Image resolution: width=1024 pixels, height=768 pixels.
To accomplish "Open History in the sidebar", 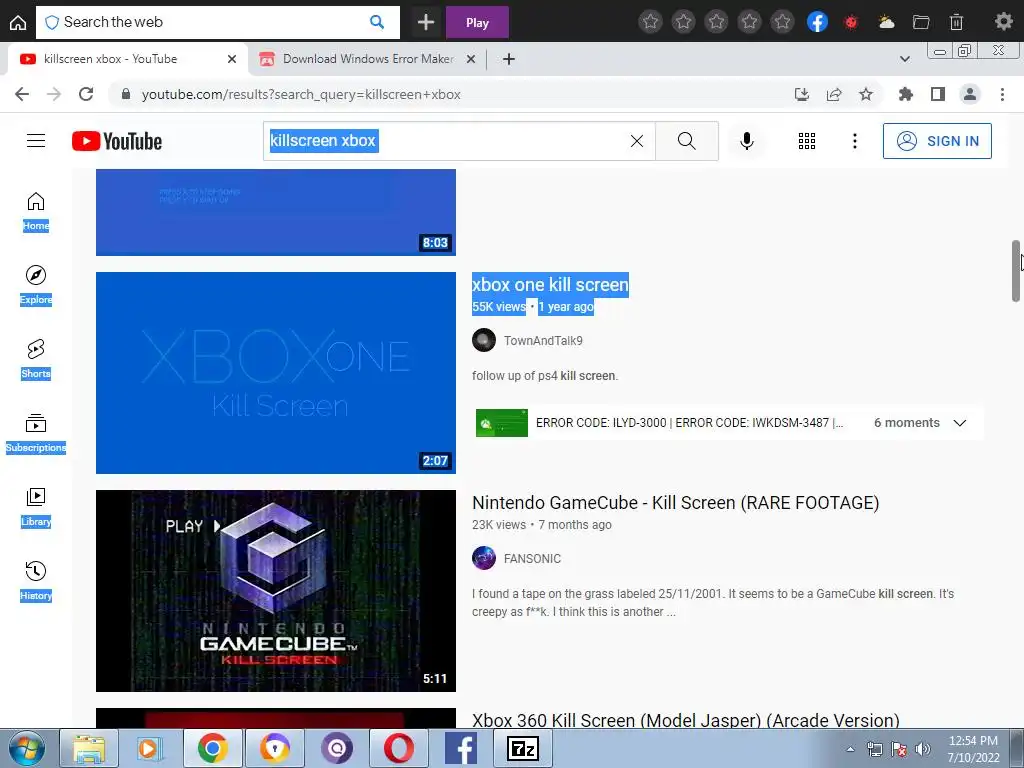I will coord(36,581).
